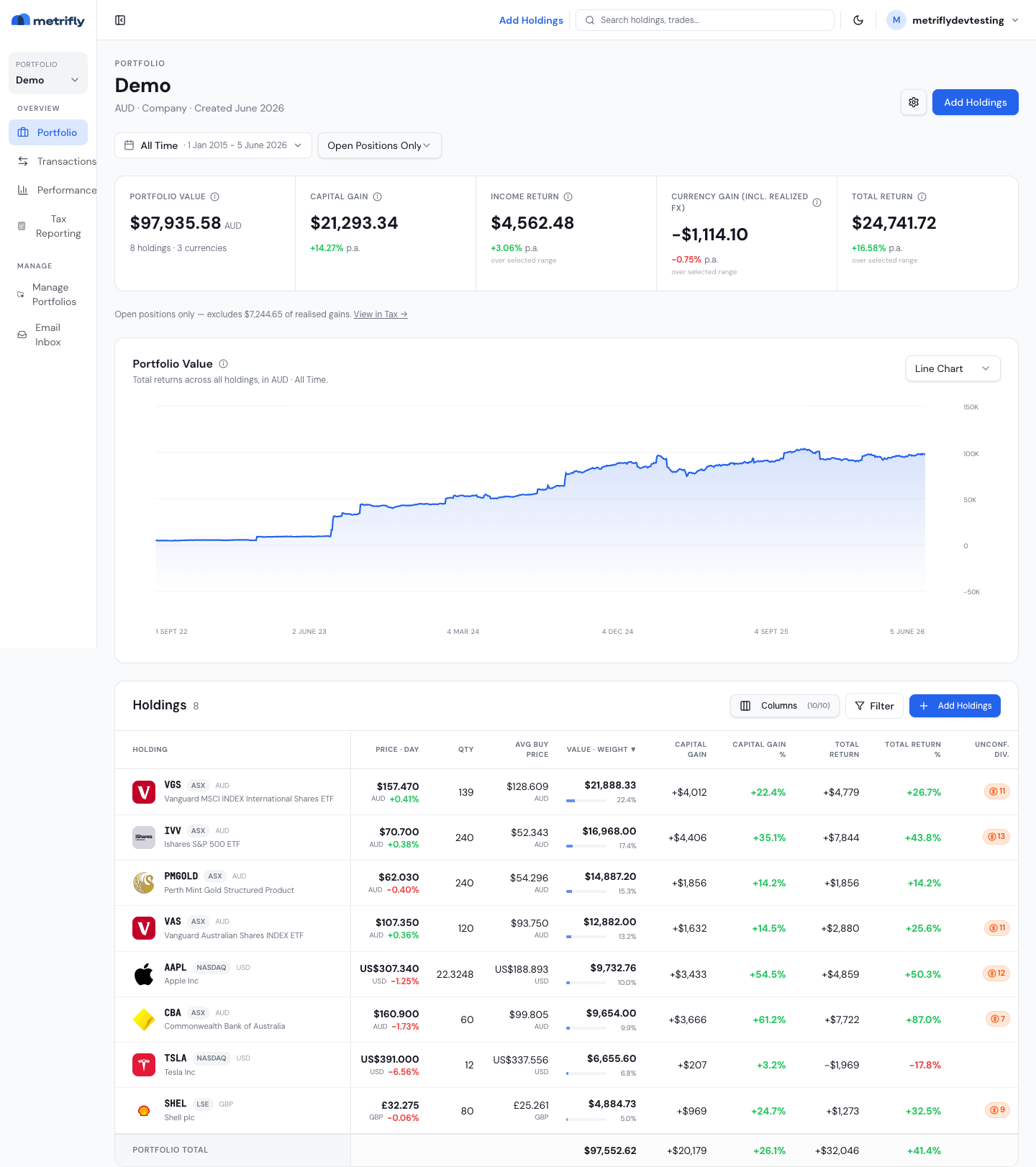Sort by Qty column header

point(465,750)
